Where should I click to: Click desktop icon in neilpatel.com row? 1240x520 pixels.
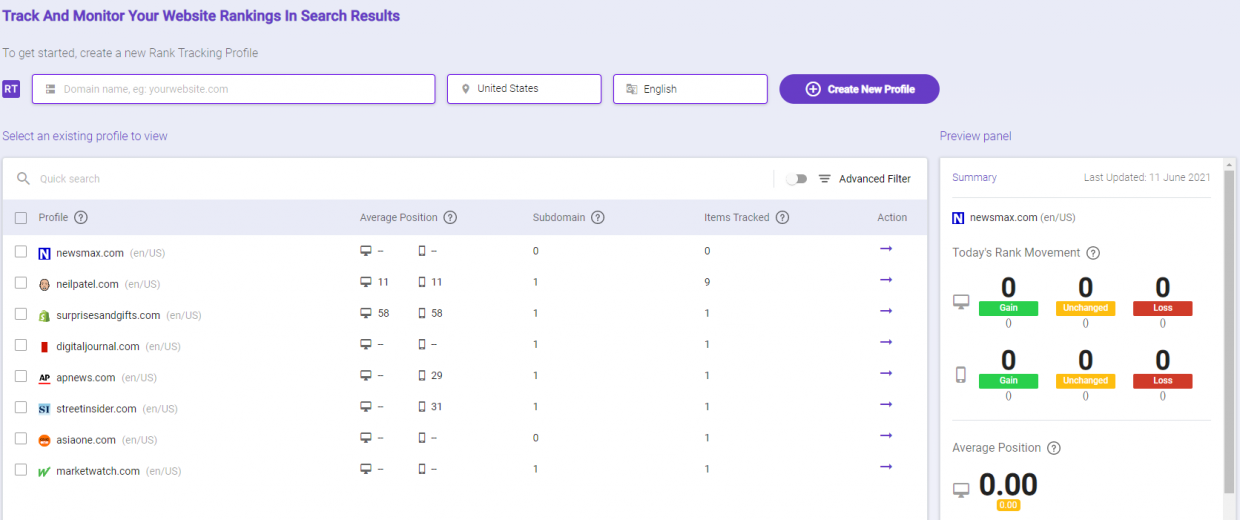point(366,283)
